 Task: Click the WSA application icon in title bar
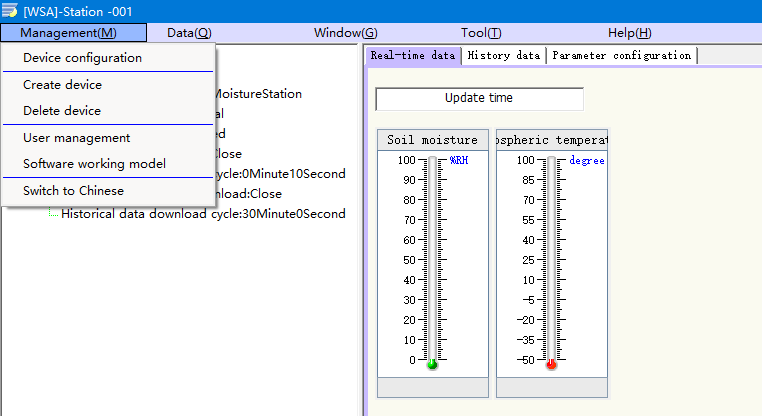(10, 10)
